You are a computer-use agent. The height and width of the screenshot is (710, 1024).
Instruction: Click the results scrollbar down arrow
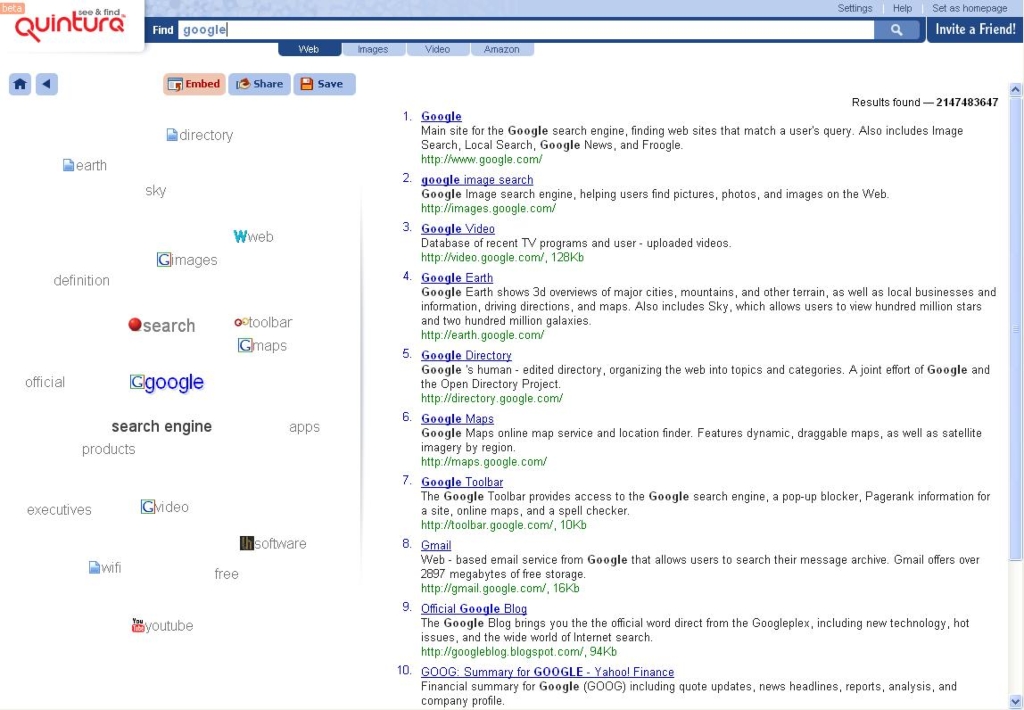(x=1016, y=702)
